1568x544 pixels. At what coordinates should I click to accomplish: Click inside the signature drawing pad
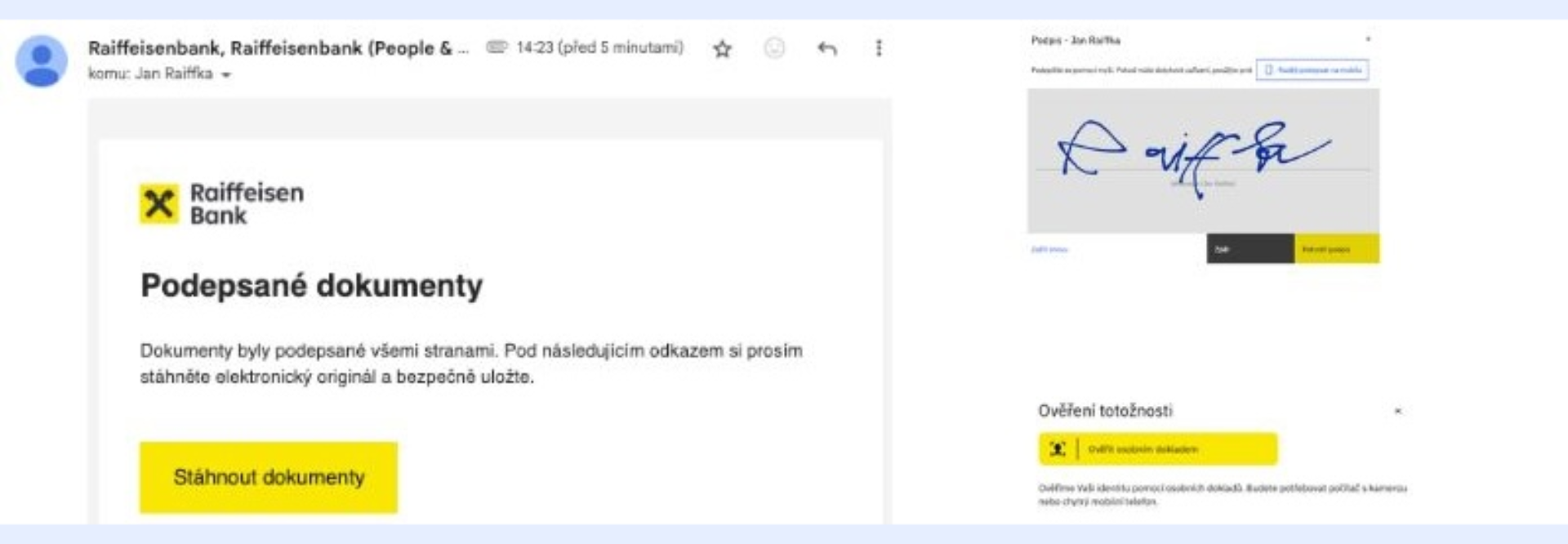1203,161
